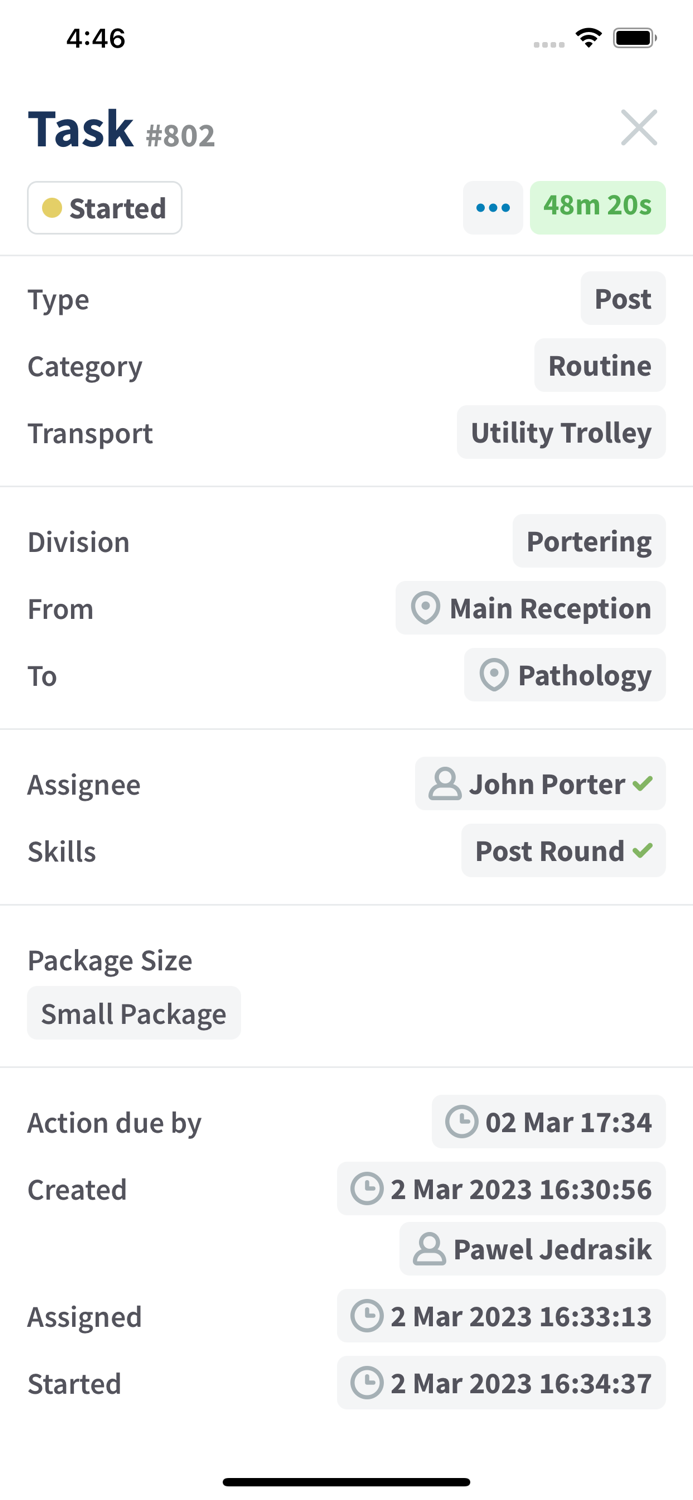Tap the person icon next to John Porter

tap(444, 784)
